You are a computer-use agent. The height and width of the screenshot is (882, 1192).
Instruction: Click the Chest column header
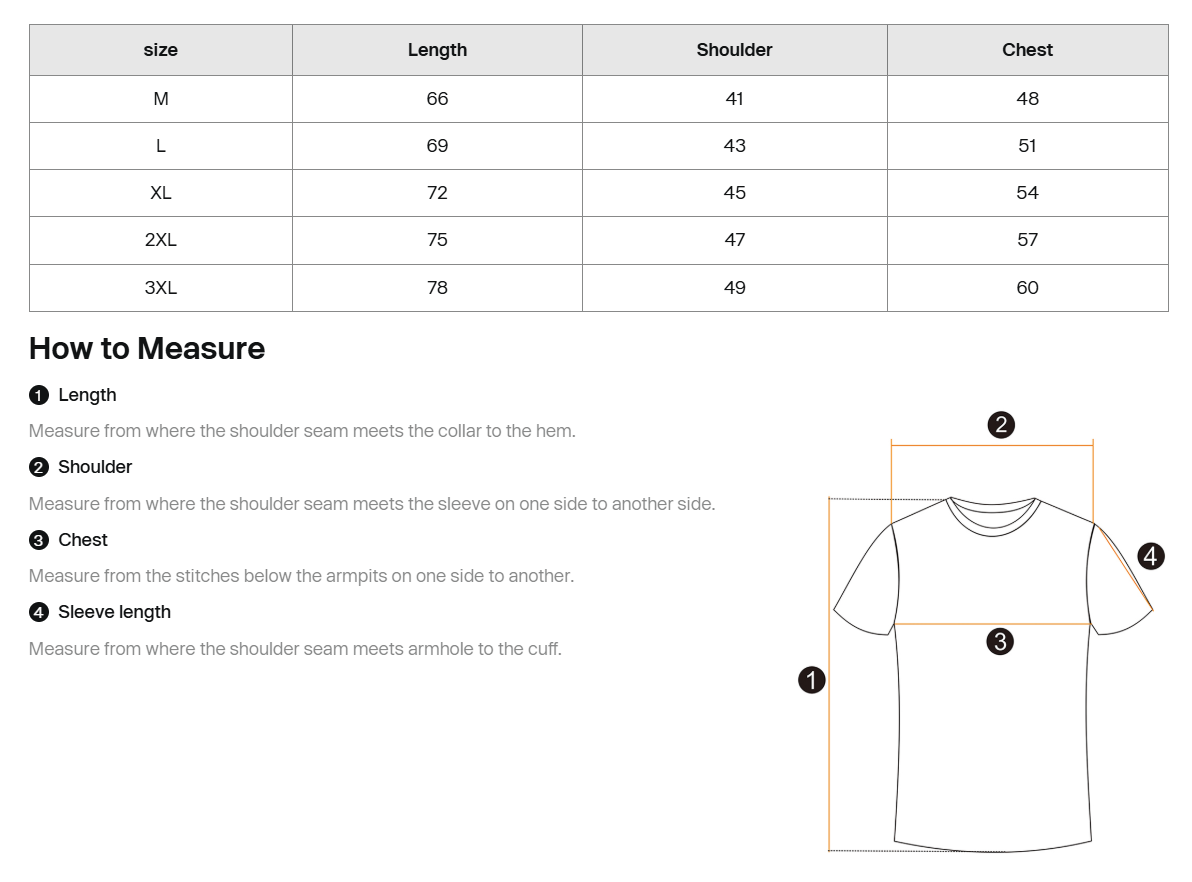pyautogui.click(x=1027, y=50)
